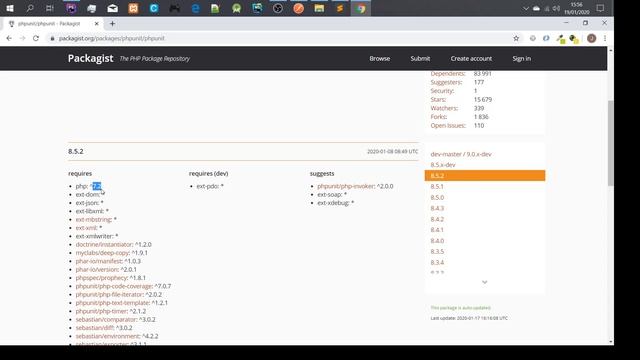Select version dev-master / 9.0.x-dev
Viewport: 640px width, 360px height.
click(461, 154)
